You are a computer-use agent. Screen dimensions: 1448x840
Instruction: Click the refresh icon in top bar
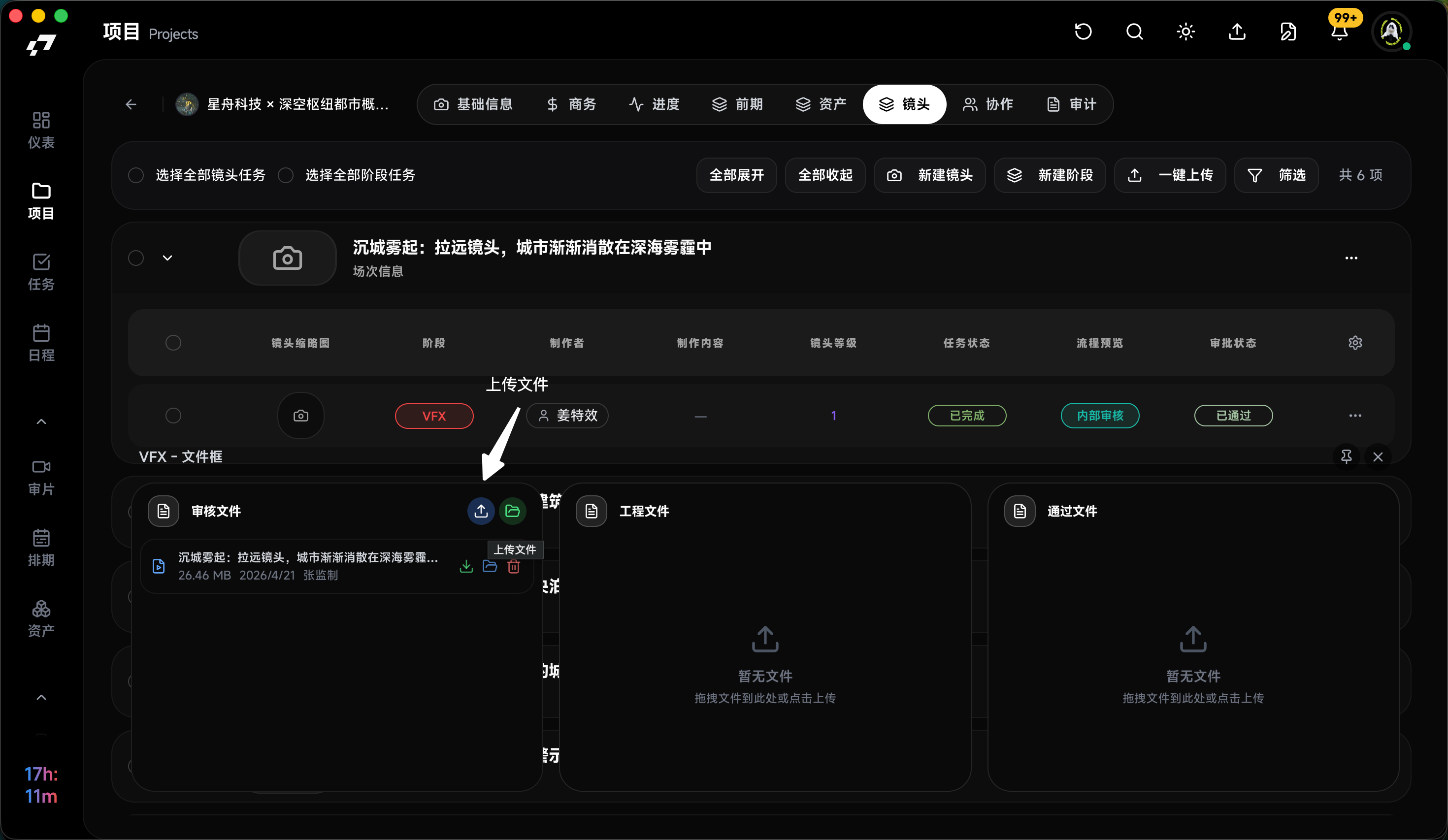1083,32
